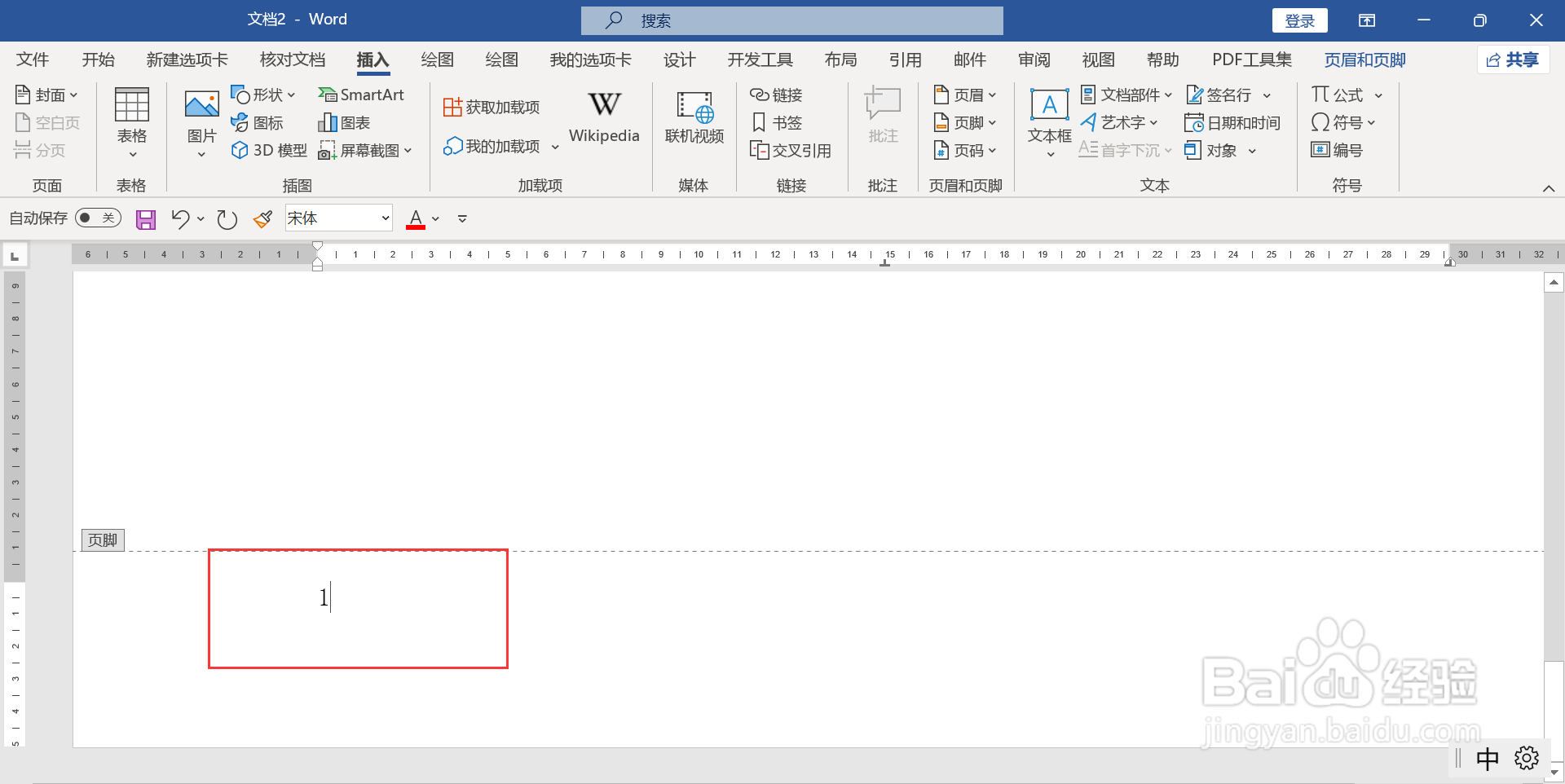Image resolution: width=1565 pixels, height=784 pixels.
Task: Click into the 搜索 search box
Action: (792, 20)
